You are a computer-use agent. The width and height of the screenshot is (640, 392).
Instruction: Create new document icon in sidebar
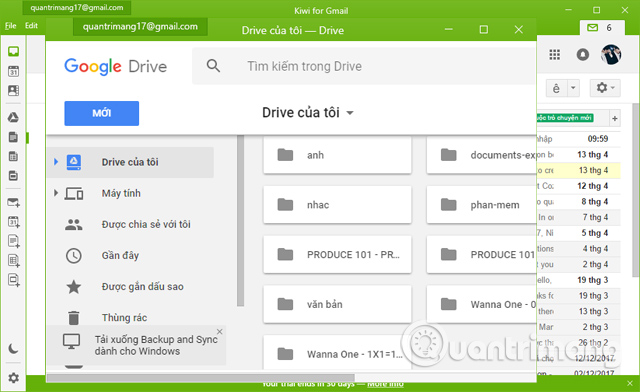point(13,241)
